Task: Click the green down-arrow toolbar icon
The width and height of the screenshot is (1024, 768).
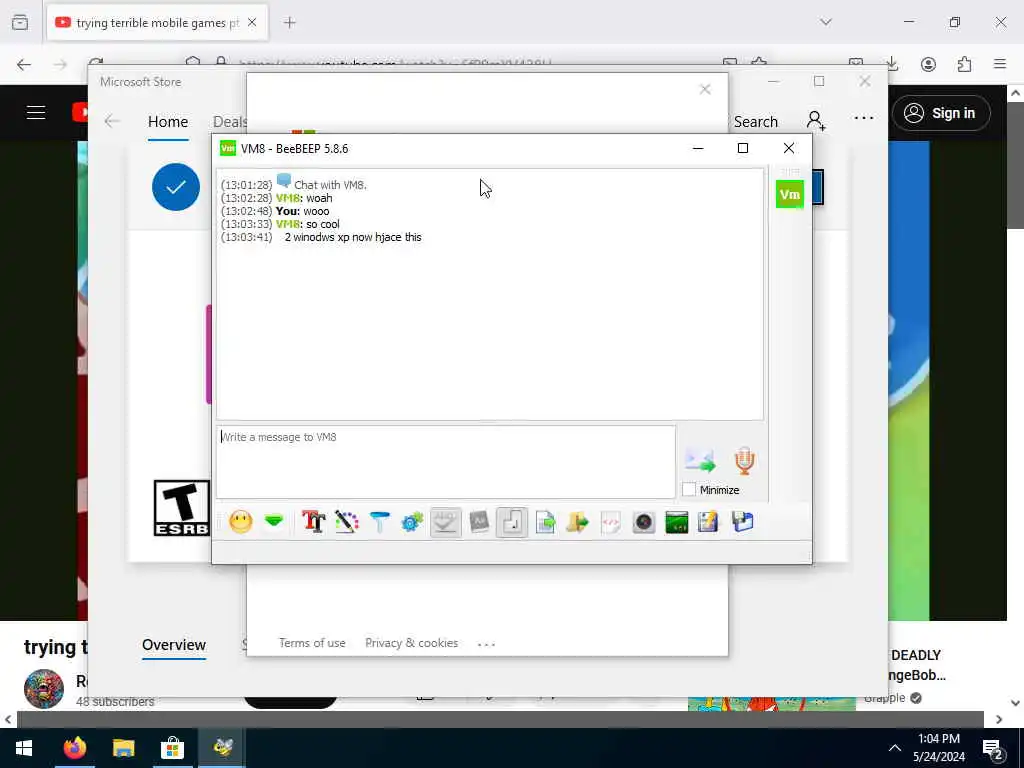Action: [x=274, y=522]
